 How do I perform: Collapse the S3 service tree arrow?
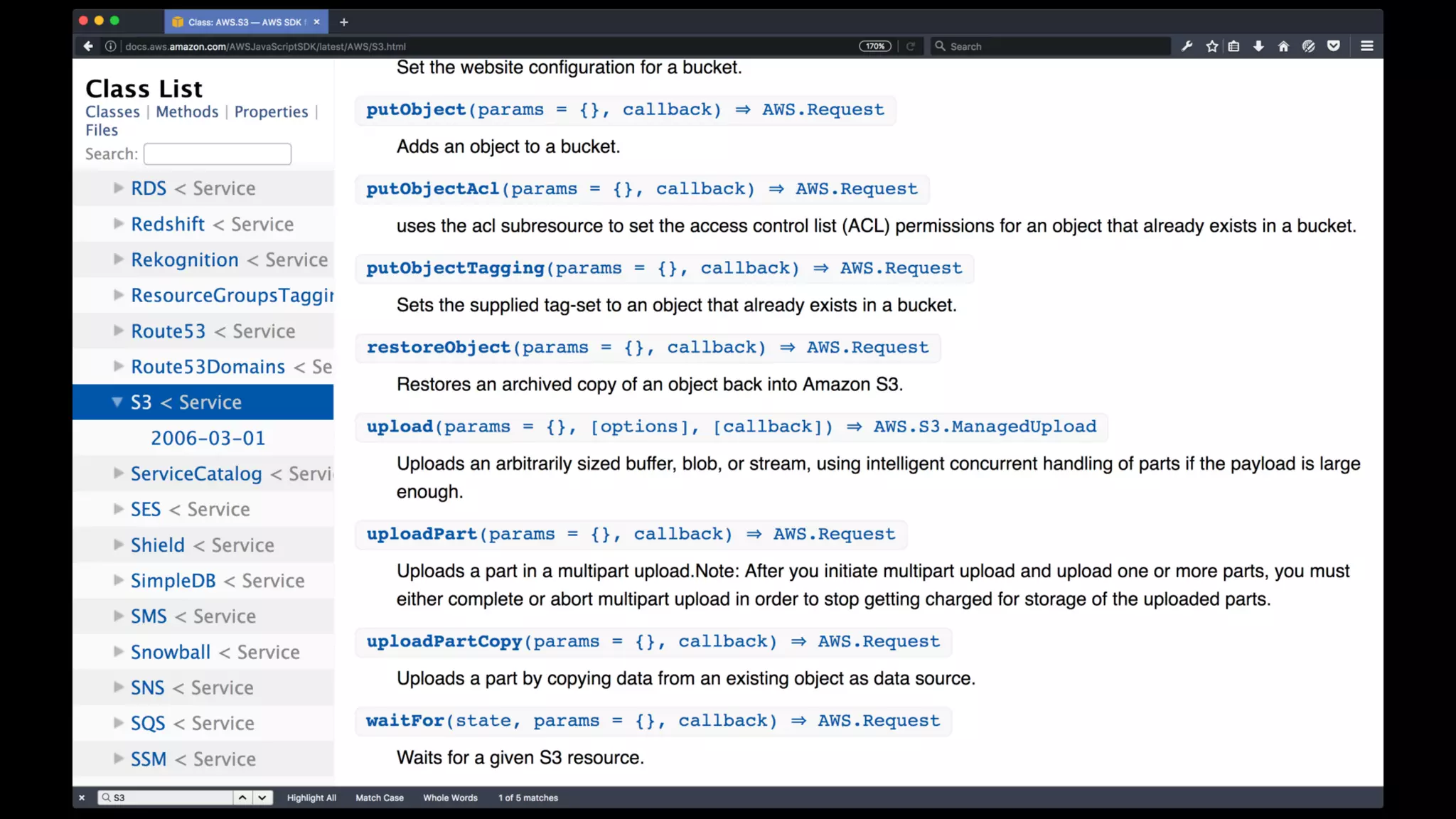(117, 402)
